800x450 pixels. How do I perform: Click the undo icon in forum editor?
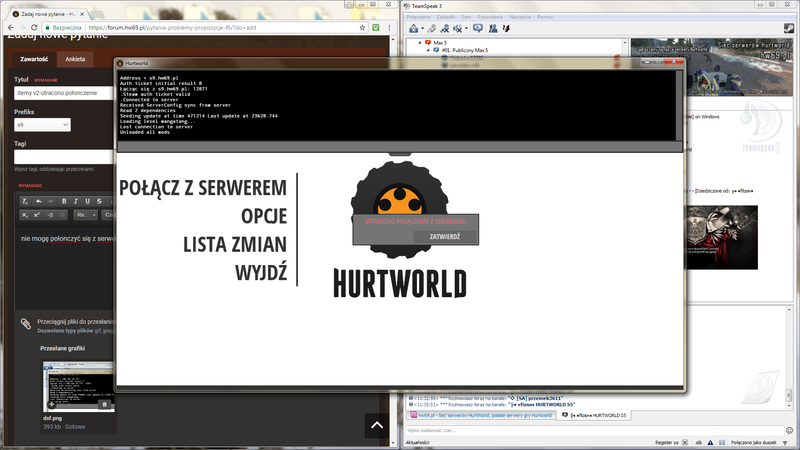pyautogui.click(x=39, y=202)
